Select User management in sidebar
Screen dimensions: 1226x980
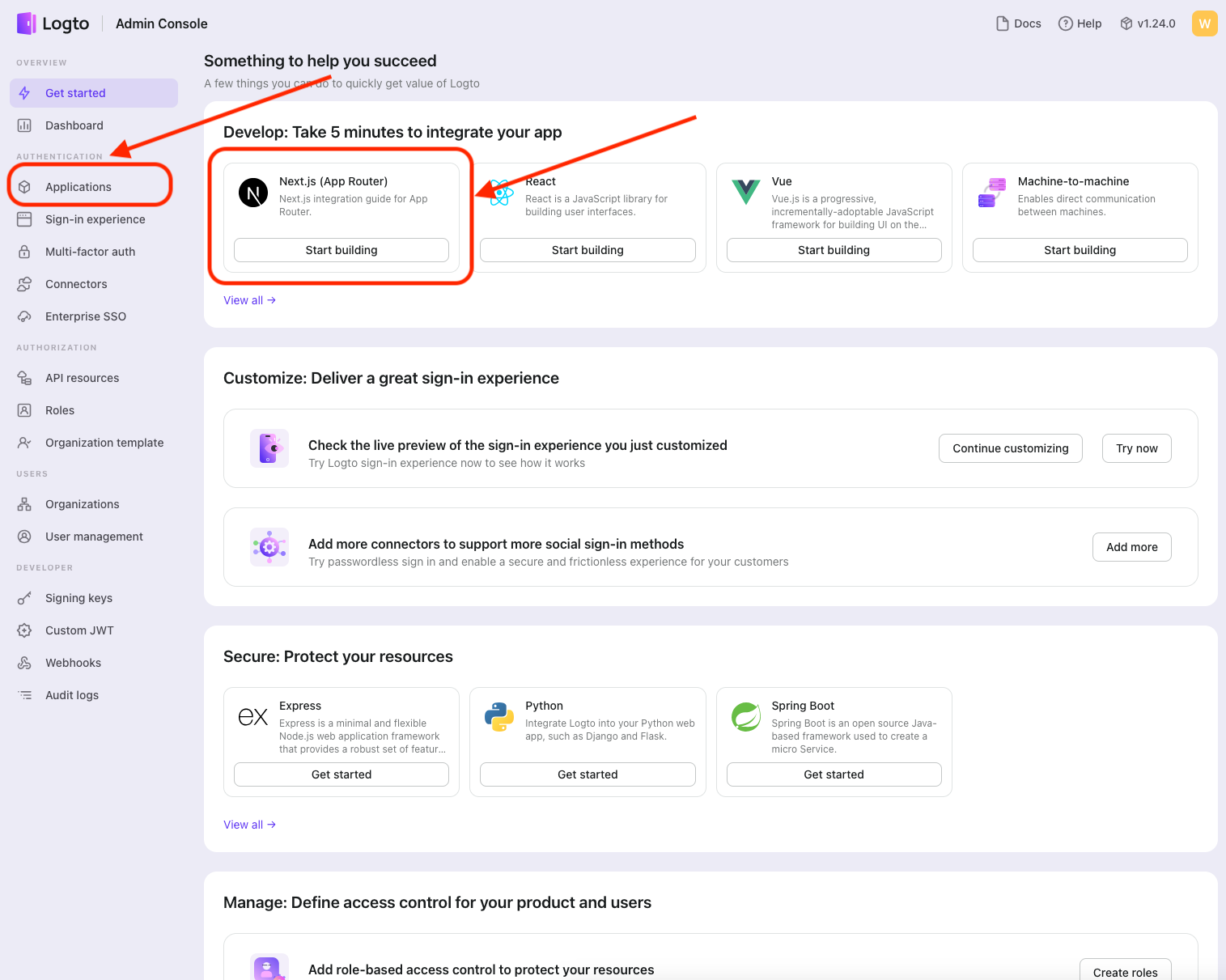94,537
